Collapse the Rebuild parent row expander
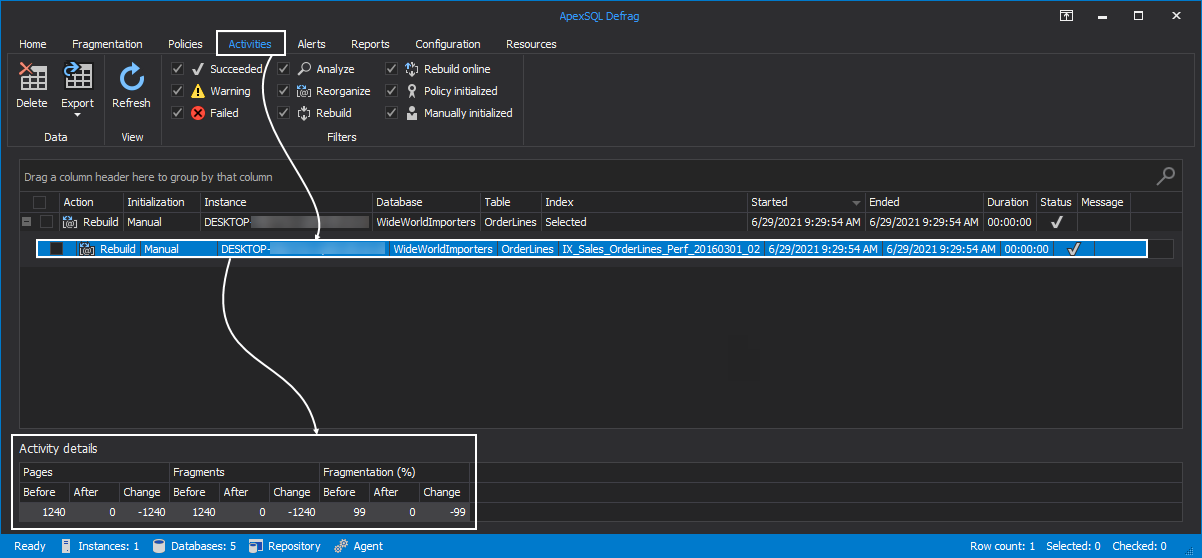Screen dimensions: 1202x558 point(27,222)
